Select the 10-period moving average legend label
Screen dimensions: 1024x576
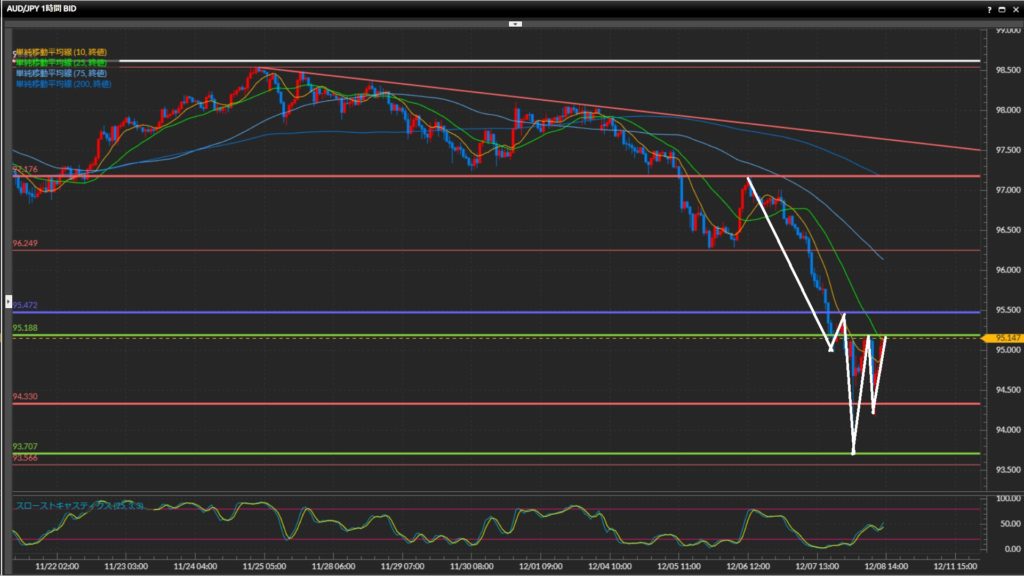click(61, 52)
